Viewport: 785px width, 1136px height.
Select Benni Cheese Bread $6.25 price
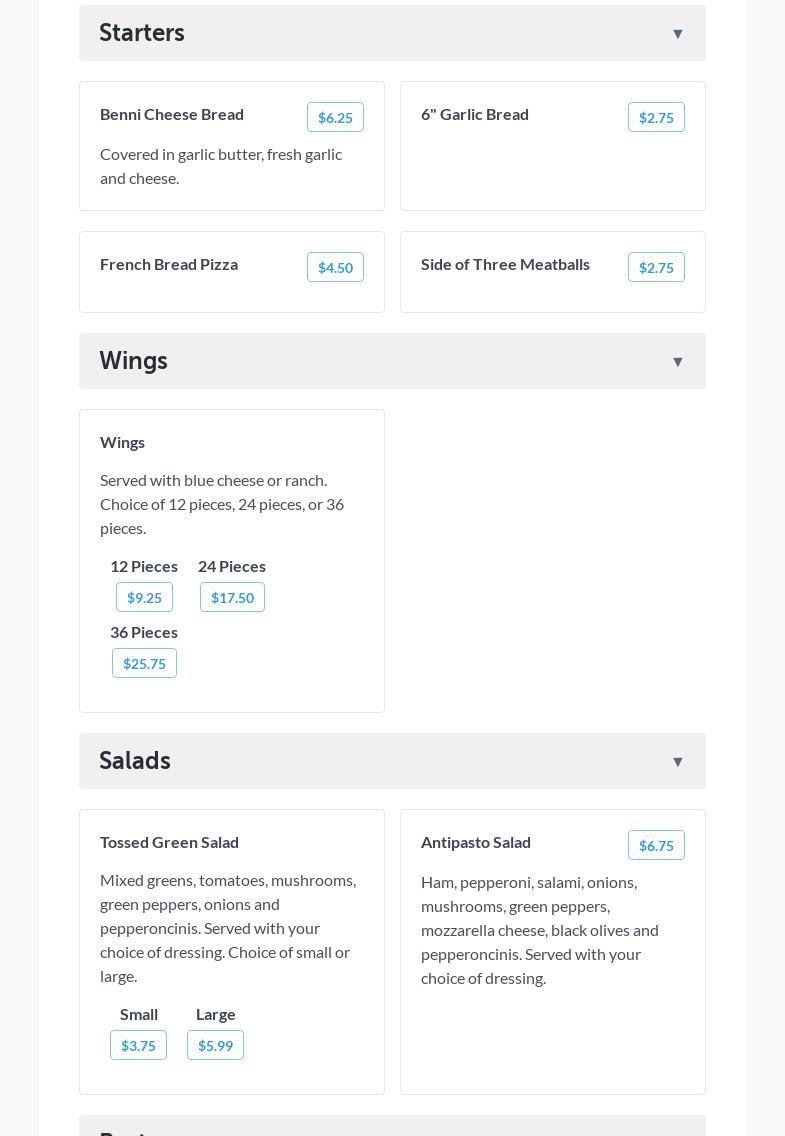tap(335, 117)
